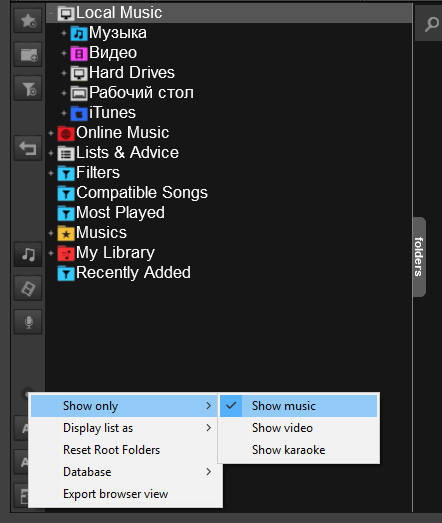Click the add favorite folder star icon

28,21
